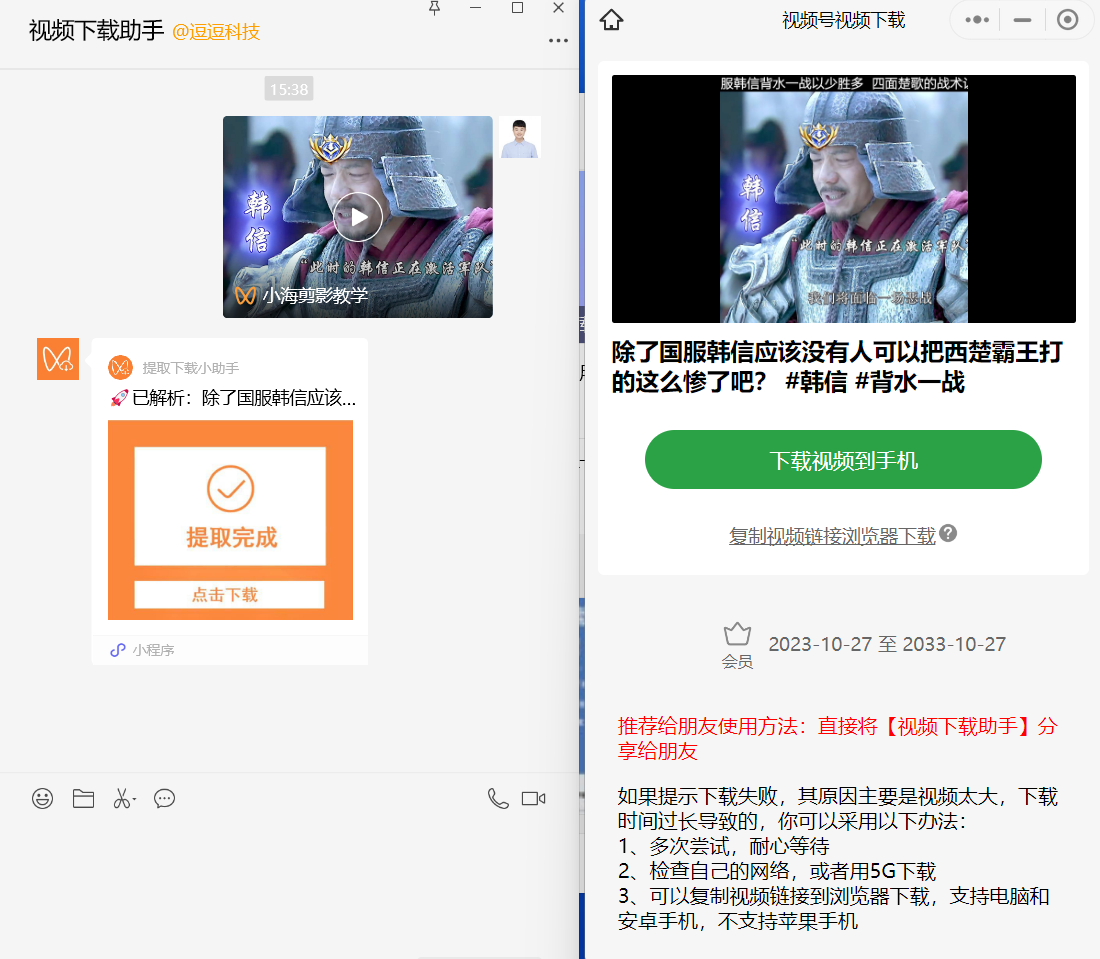Viewport: 1100px width, 959px height.
Task: Click 复制视频链接浏览器下载 link
Action: click(x=832, y=536)
